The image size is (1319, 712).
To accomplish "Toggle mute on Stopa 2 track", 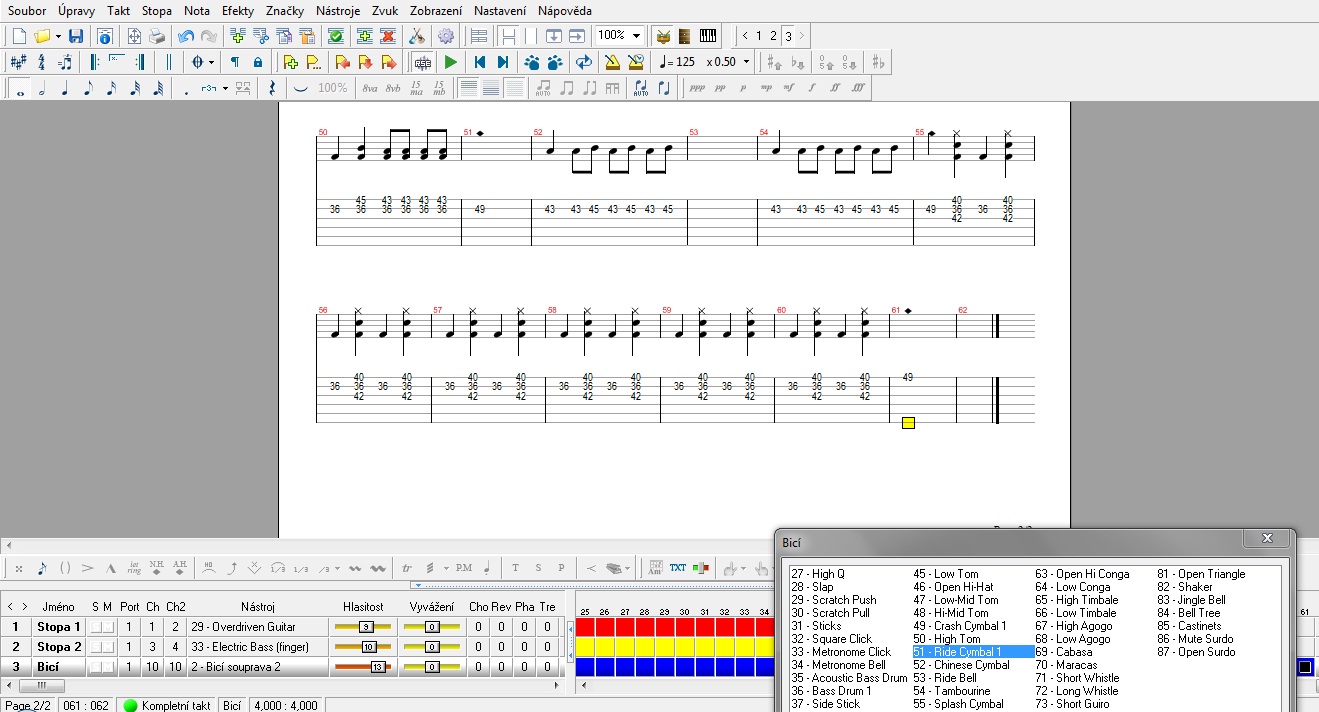I will [x=108, y=647].
